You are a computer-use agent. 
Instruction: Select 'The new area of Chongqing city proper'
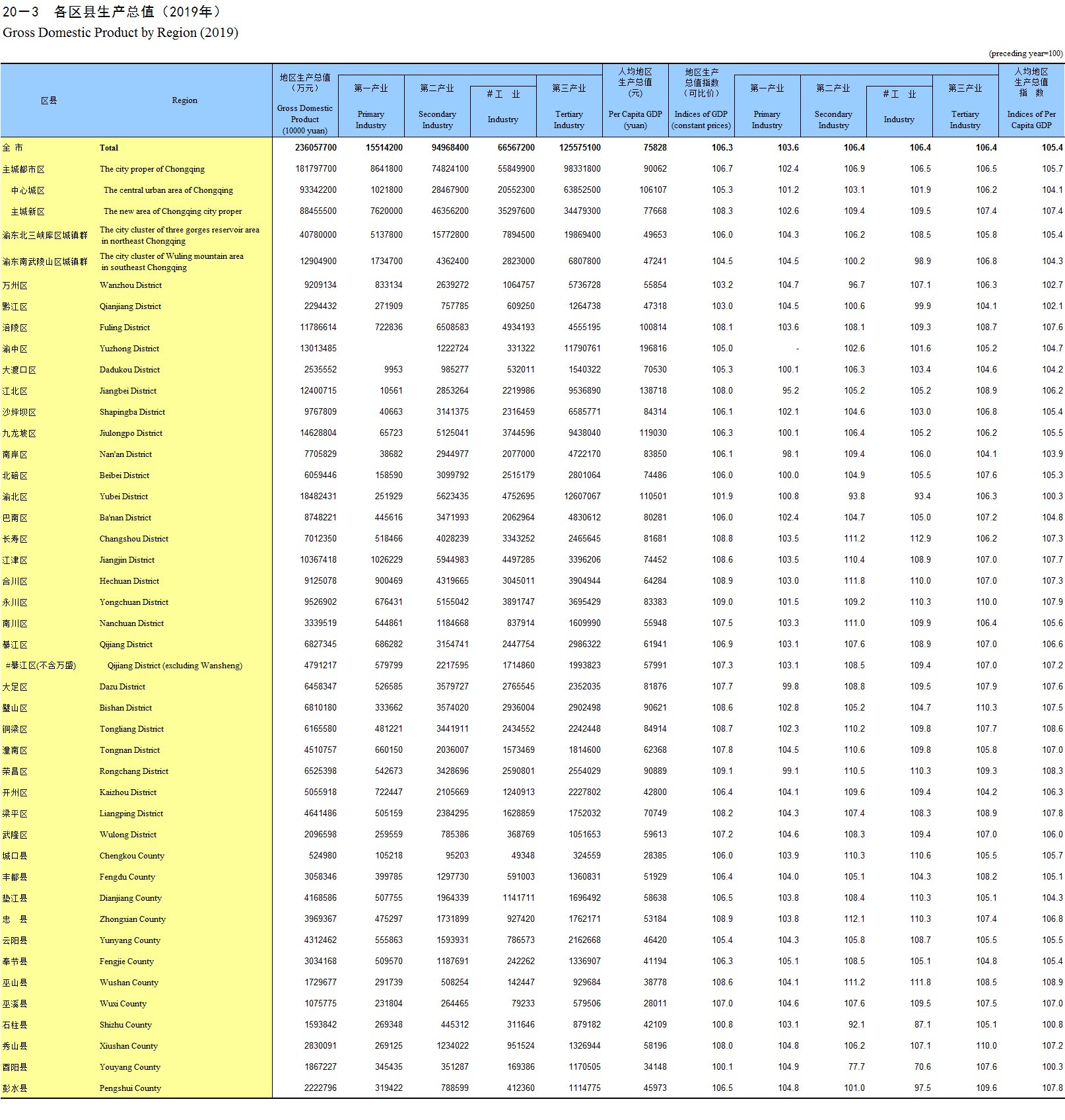(173, 211)
